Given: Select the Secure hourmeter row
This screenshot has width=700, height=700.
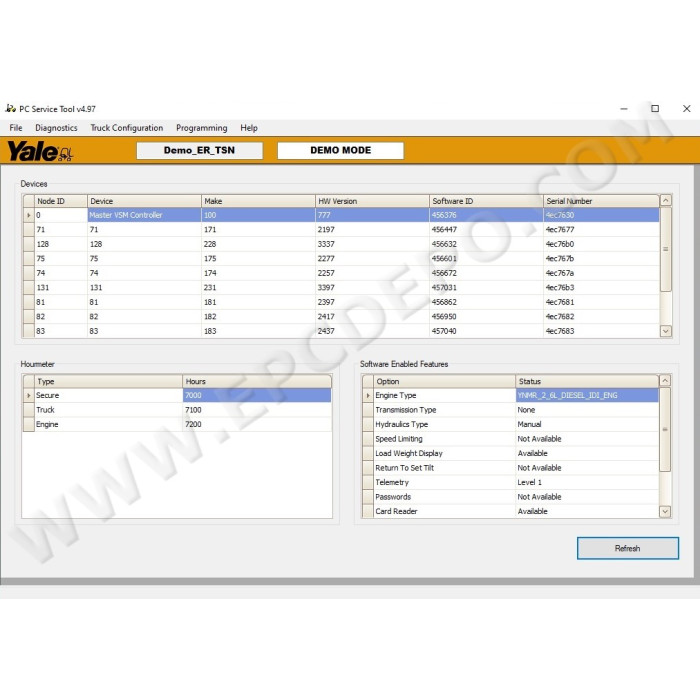Looking at the screenshot, I should pos(177,396).
